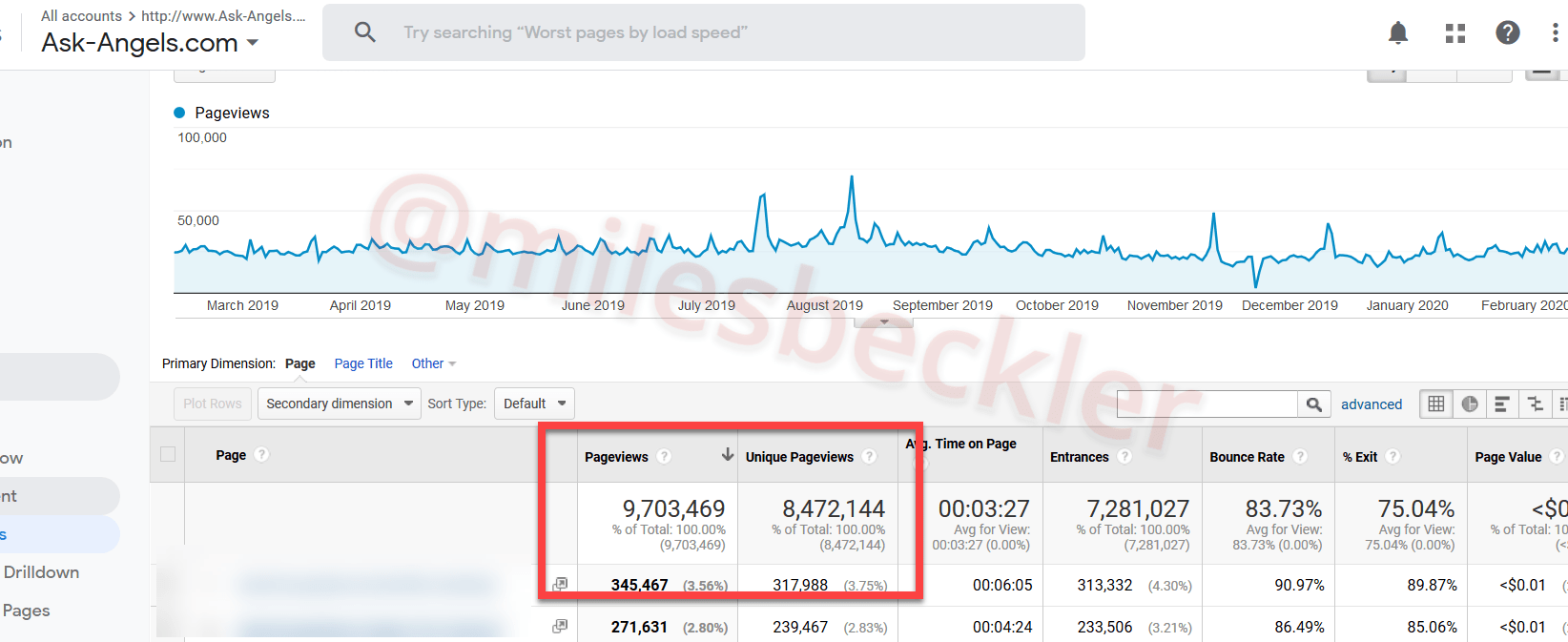
Task: Focus the table filter search box
Action: point(1207,404)
